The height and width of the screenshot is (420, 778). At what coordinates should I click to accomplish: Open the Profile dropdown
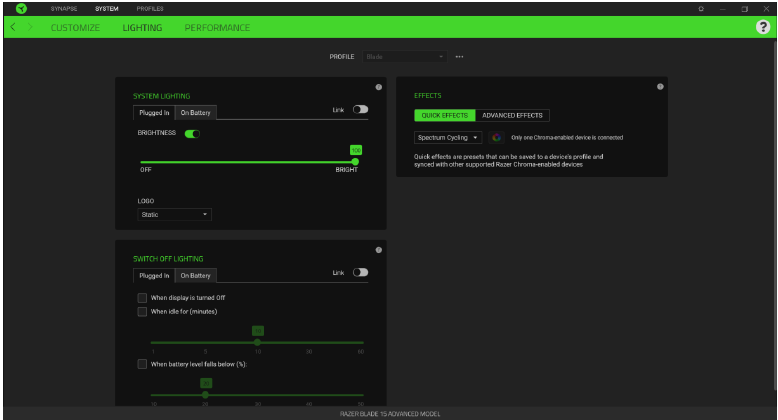[405, 57]
